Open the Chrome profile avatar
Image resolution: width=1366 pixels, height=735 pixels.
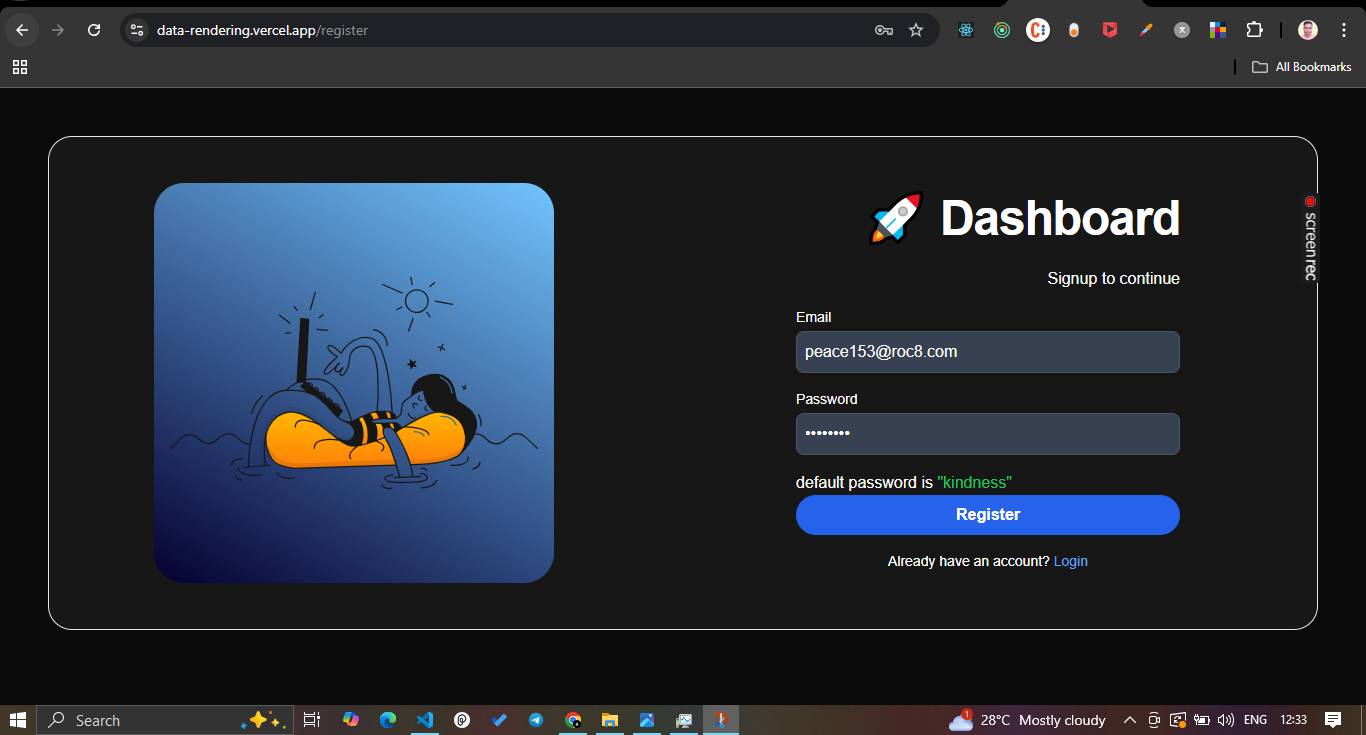[1307, 30]
